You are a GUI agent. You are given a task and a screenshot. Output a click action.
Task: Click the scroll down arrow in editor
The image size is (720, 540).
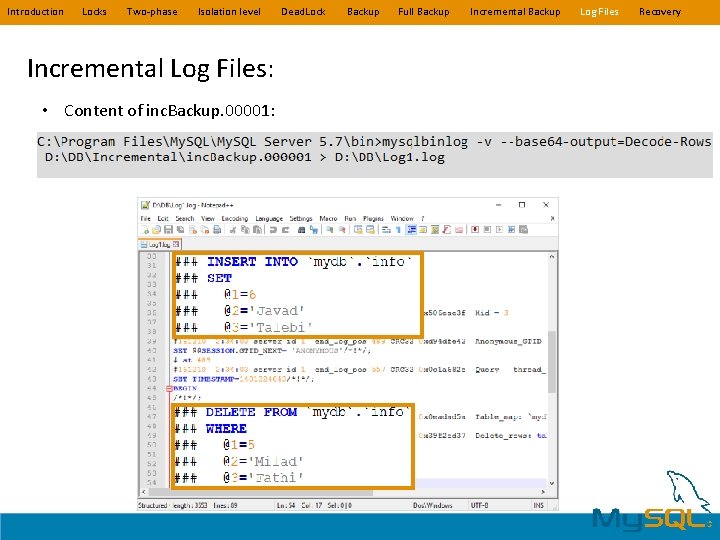click(x=552, y=483)
